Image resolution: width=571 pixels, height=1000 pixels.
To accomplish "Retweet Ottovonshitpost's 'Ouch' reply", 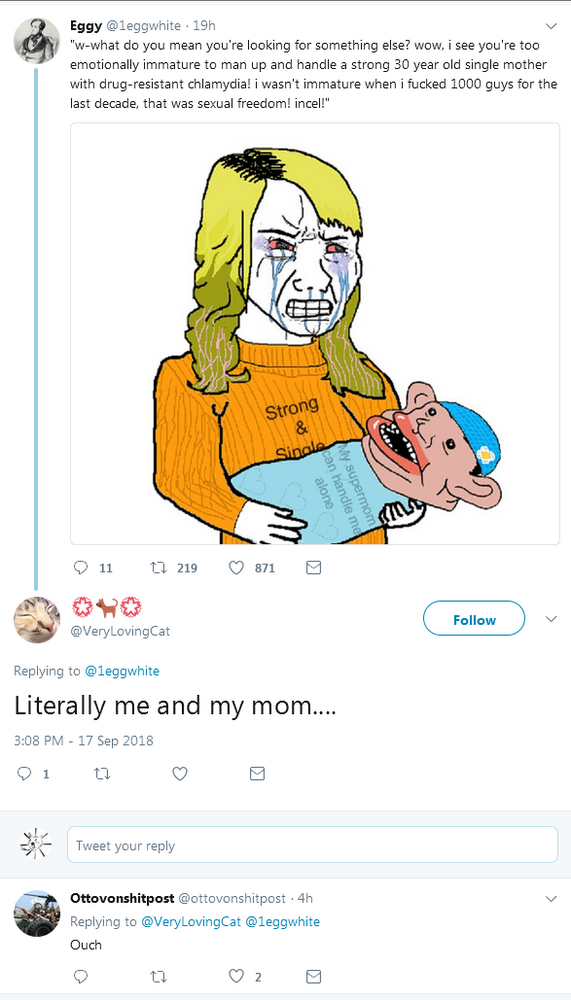I will pos(158,976).
